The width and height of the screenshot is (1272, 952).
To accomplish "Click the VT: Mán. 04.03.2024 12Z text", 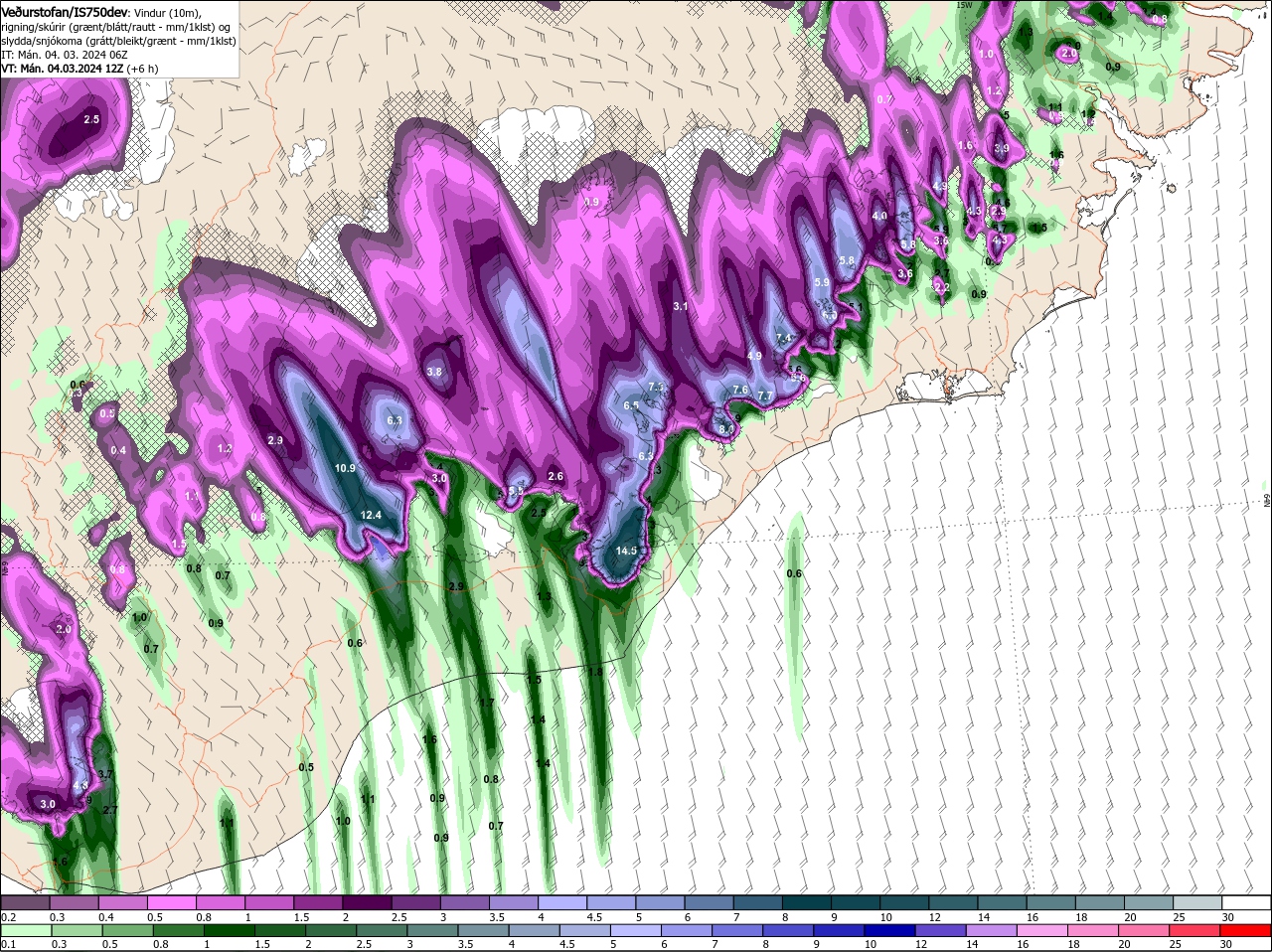I will point(63,69).
